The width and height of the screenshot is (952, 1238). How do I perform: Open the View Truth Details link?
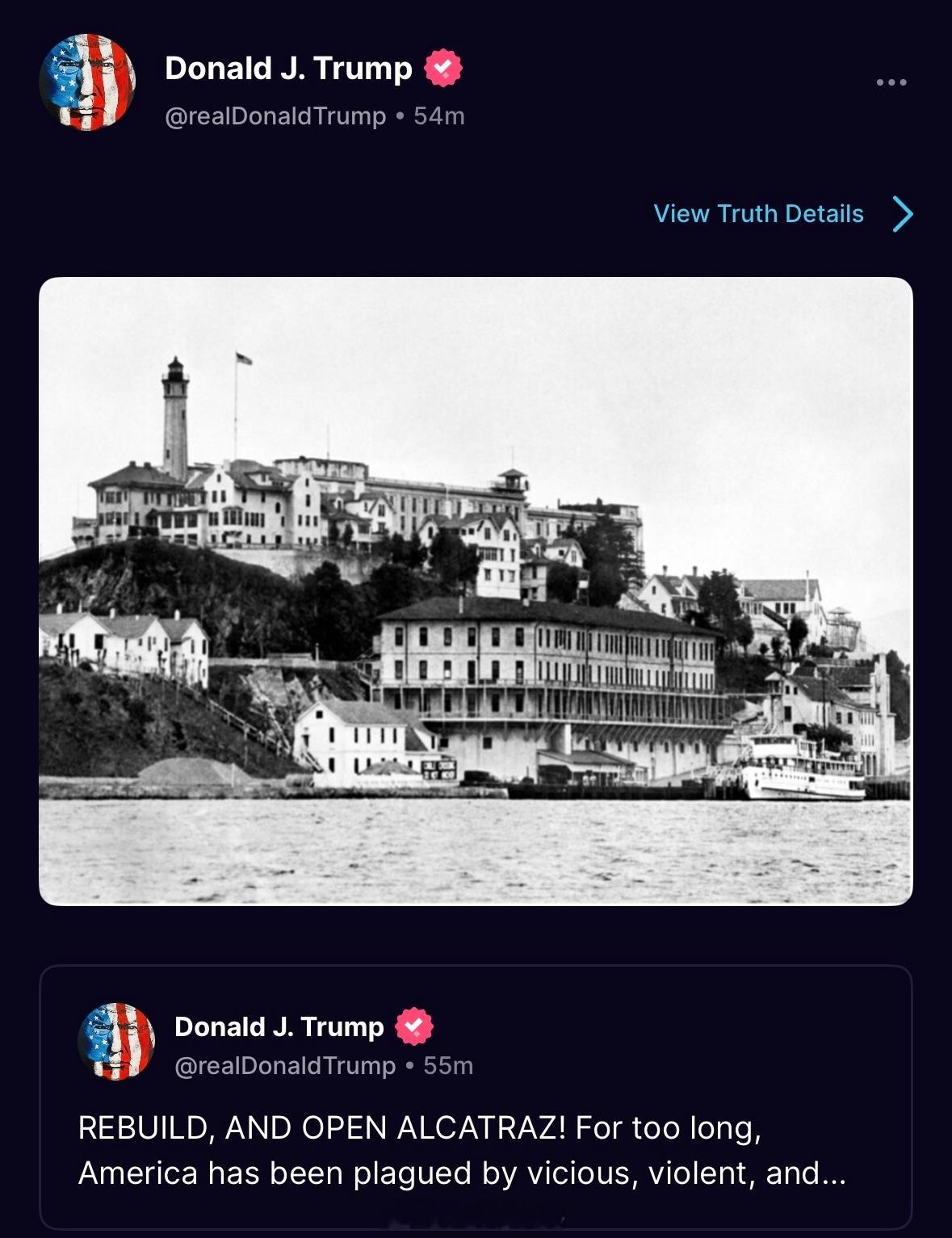point(758,214)
